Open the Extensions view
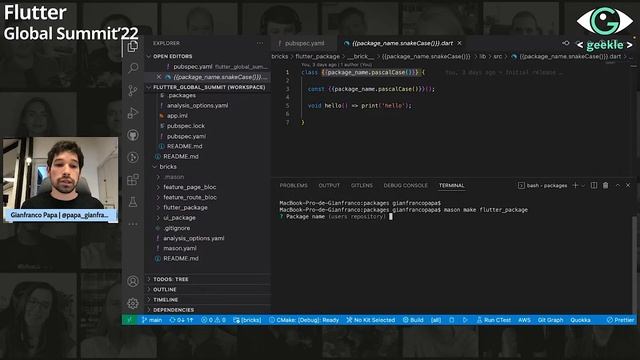This screenshot has width=640, height=360. click(x=133, y=179)
